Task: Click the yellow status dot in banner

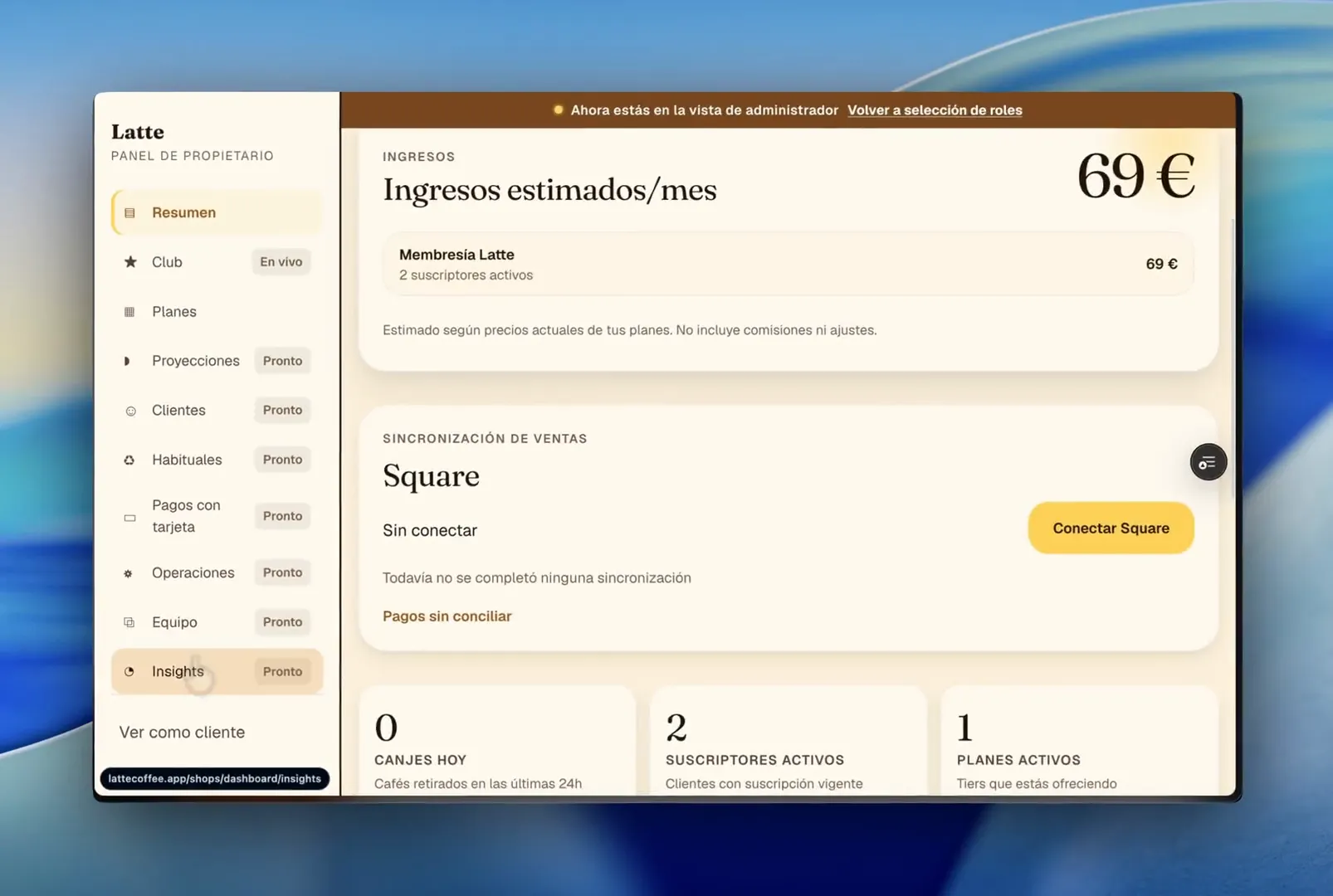Action: (x=559, y=110)
